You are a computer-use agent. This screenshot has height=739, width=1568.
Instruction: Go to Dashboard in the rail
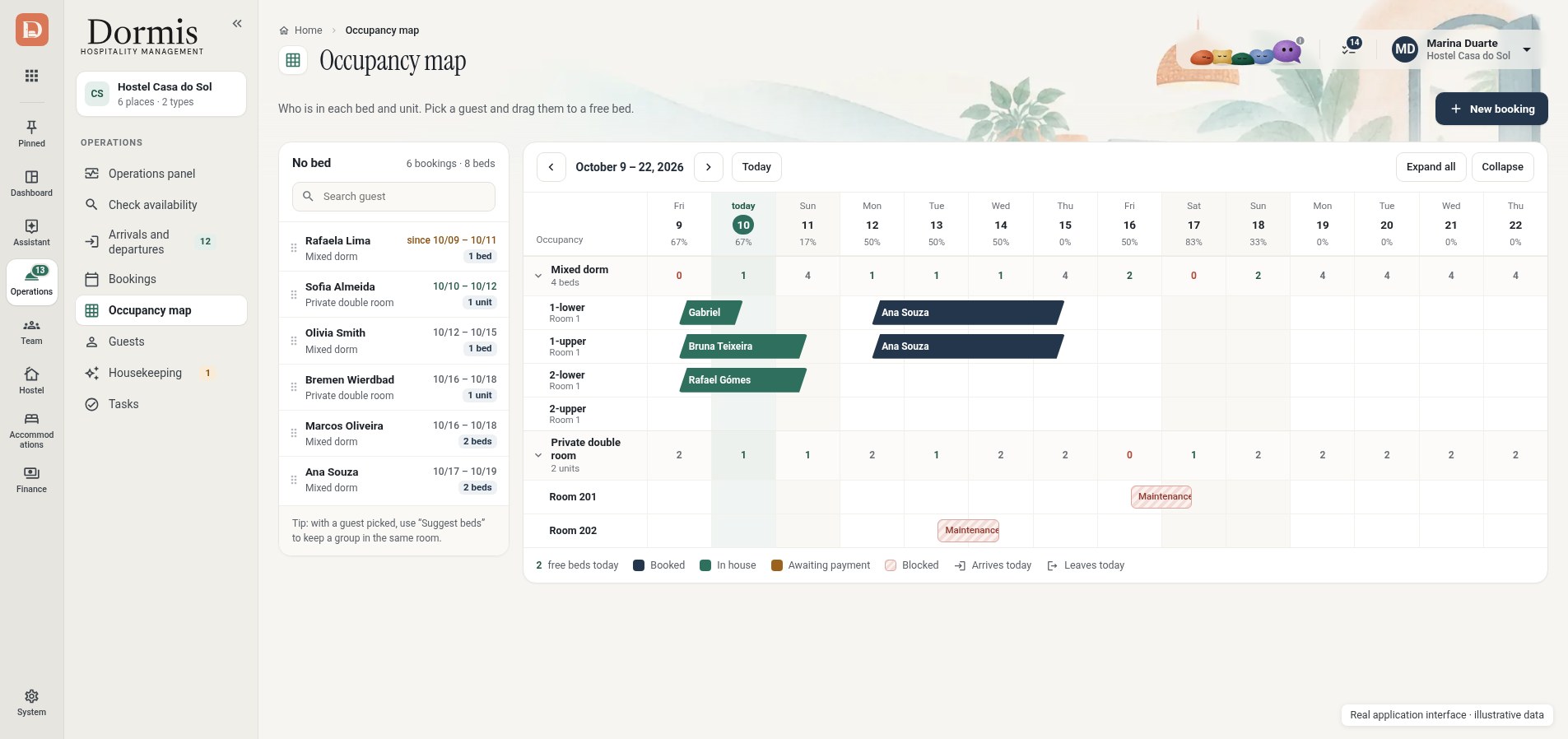tap(31, 183)
